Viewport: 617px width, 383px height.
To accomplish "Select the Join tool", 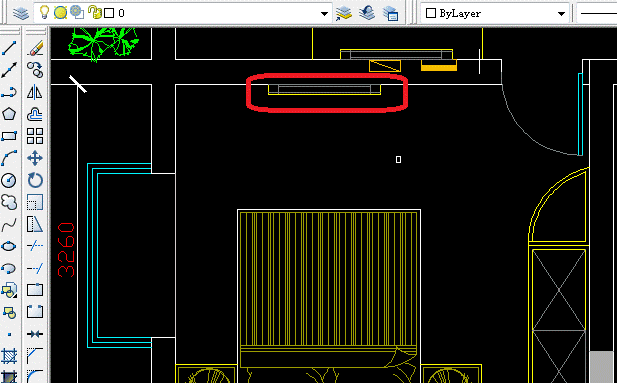I will [x=35, y=335].
